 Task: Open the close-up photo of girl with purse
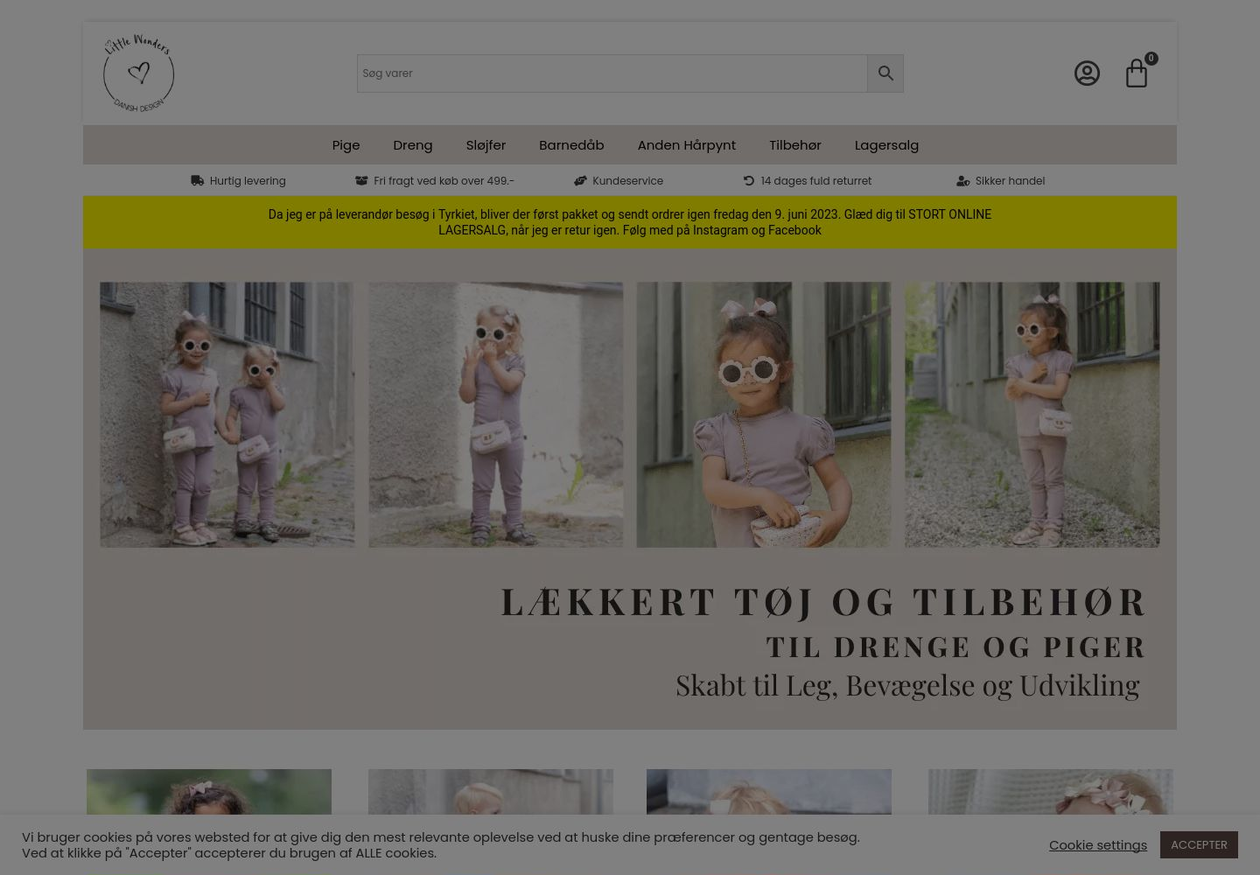(763, 414)
